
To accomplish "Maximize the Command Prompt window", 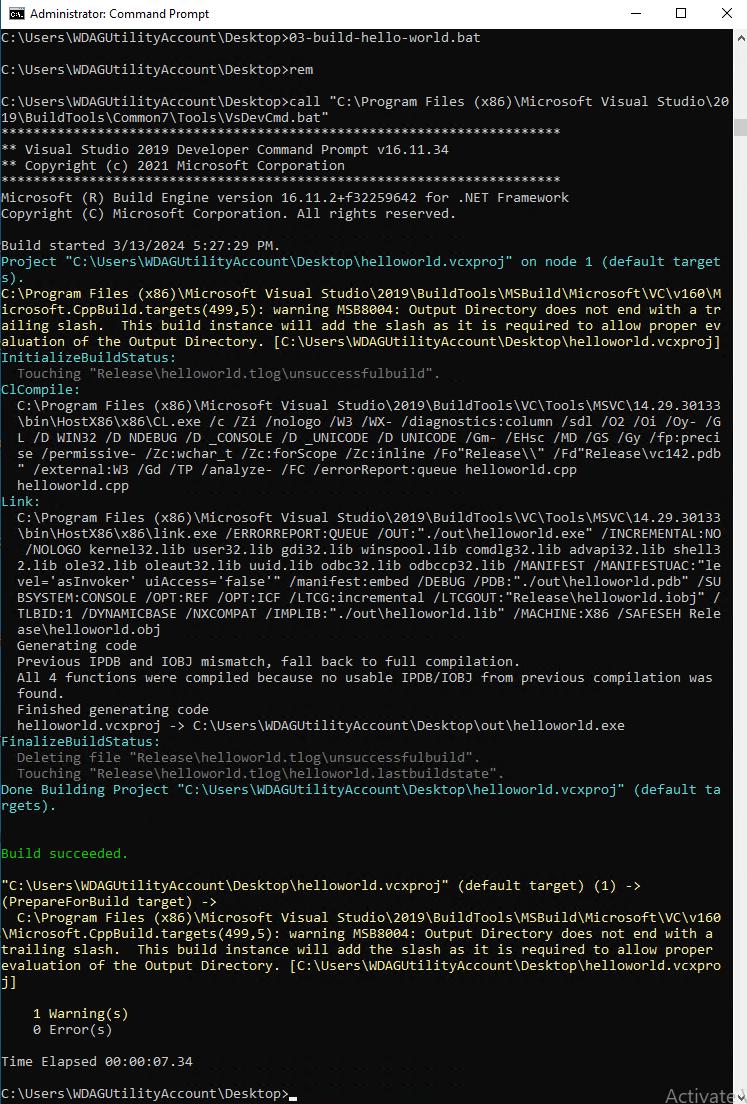I will (x=681, y=14).
